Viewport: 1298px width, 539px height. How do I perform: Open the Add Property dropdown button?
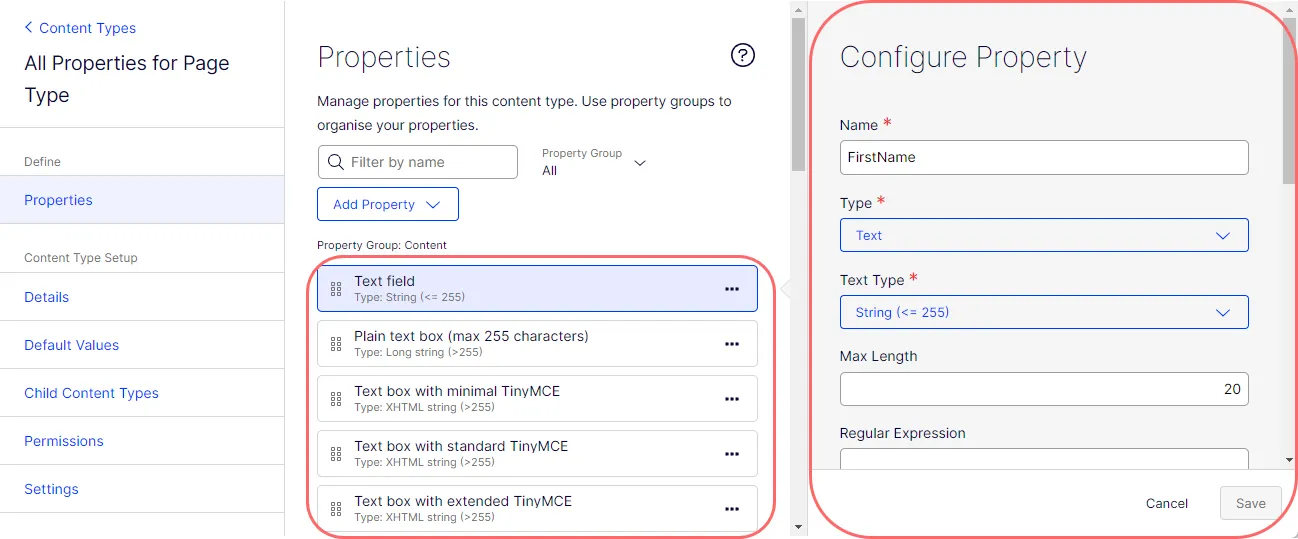(388, 204)
